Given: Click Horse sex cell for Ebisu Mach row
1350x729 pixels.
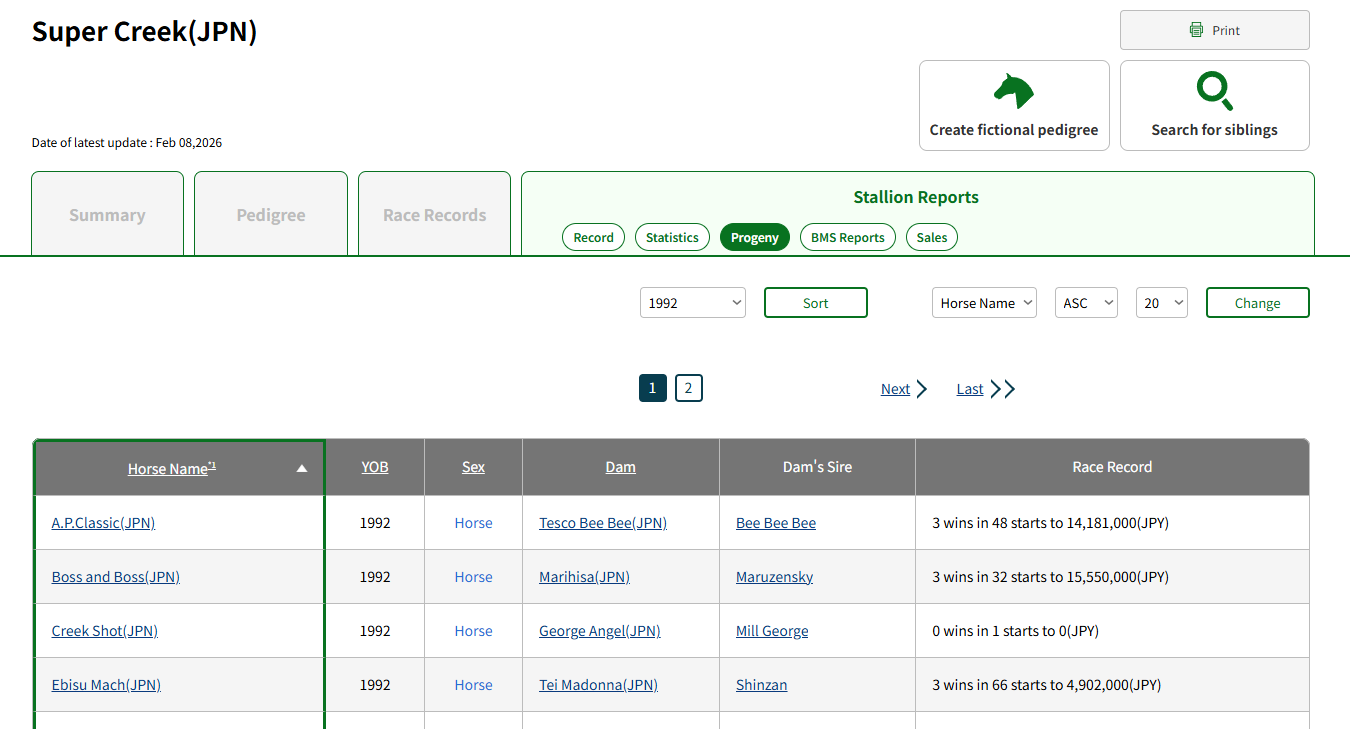Looking at the screenshot, I should pyautogui.click(x=473, y=685).
